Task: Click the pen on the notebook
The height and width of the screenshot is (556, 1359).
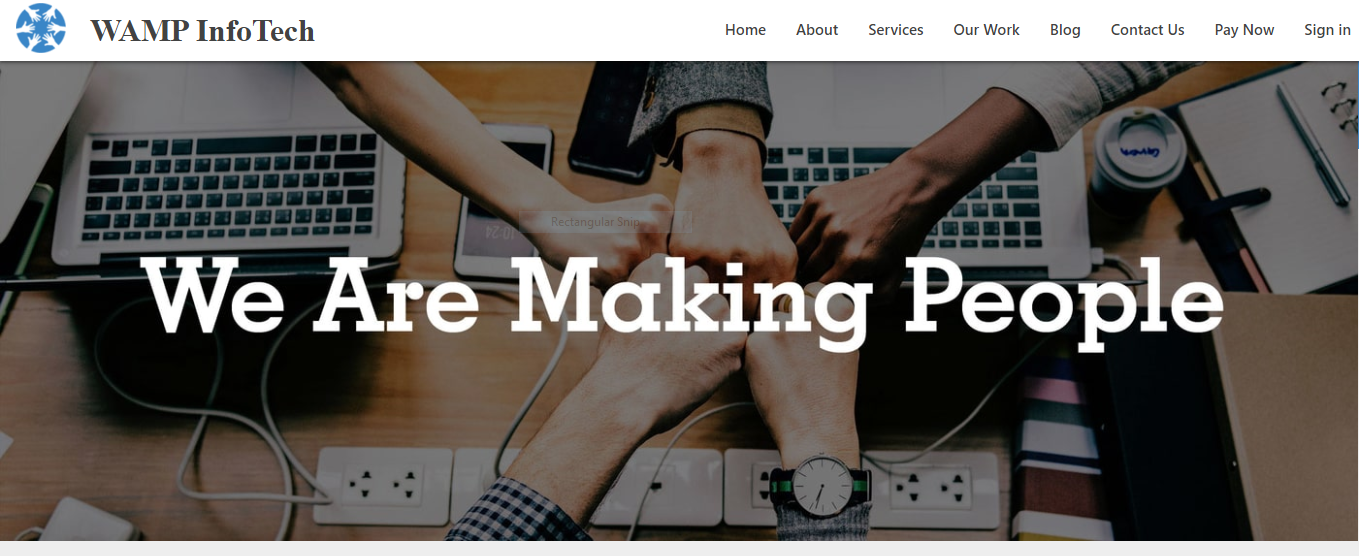Action: pos(1312,144)
